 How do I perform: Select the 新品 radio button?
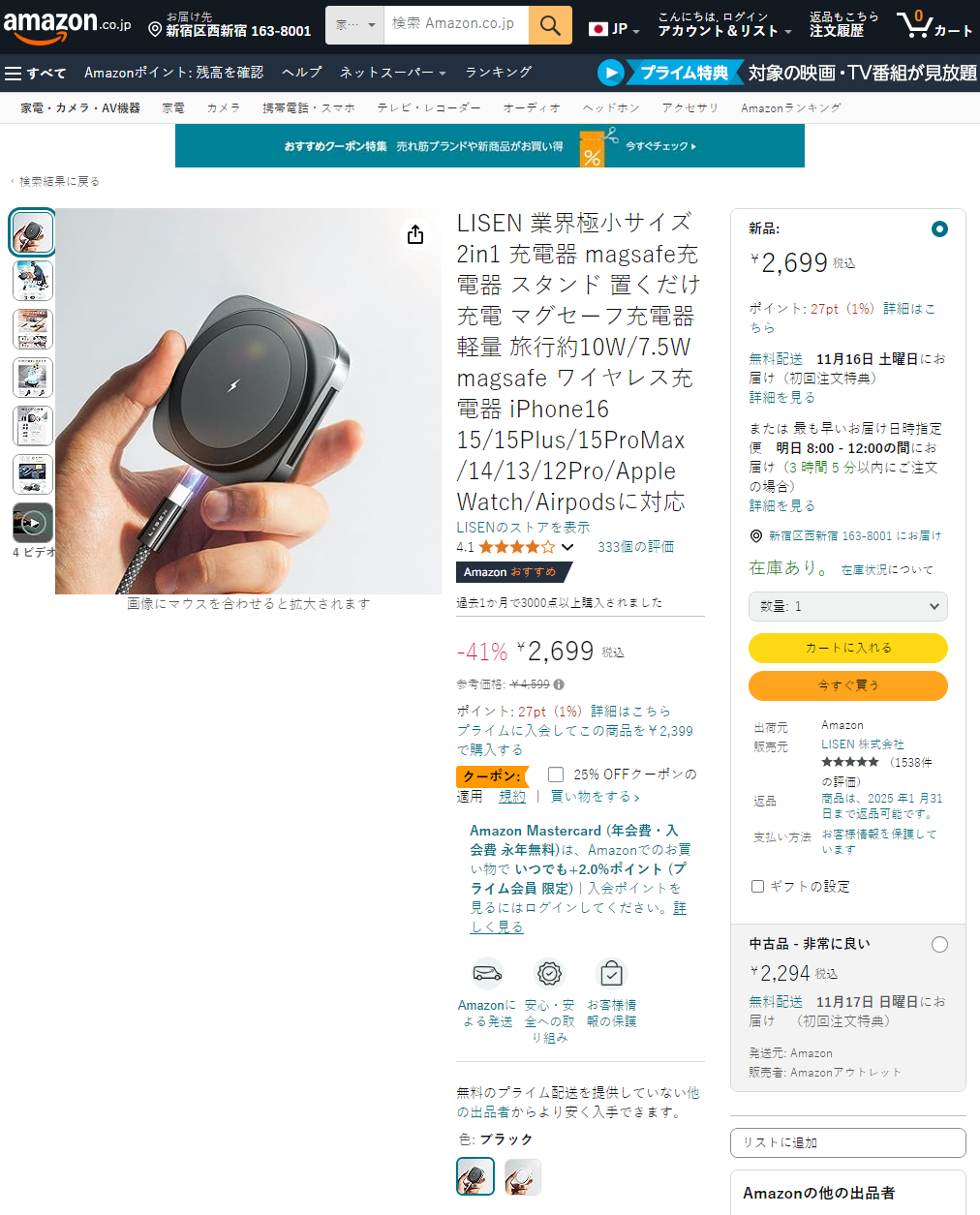tap(939, 229)
